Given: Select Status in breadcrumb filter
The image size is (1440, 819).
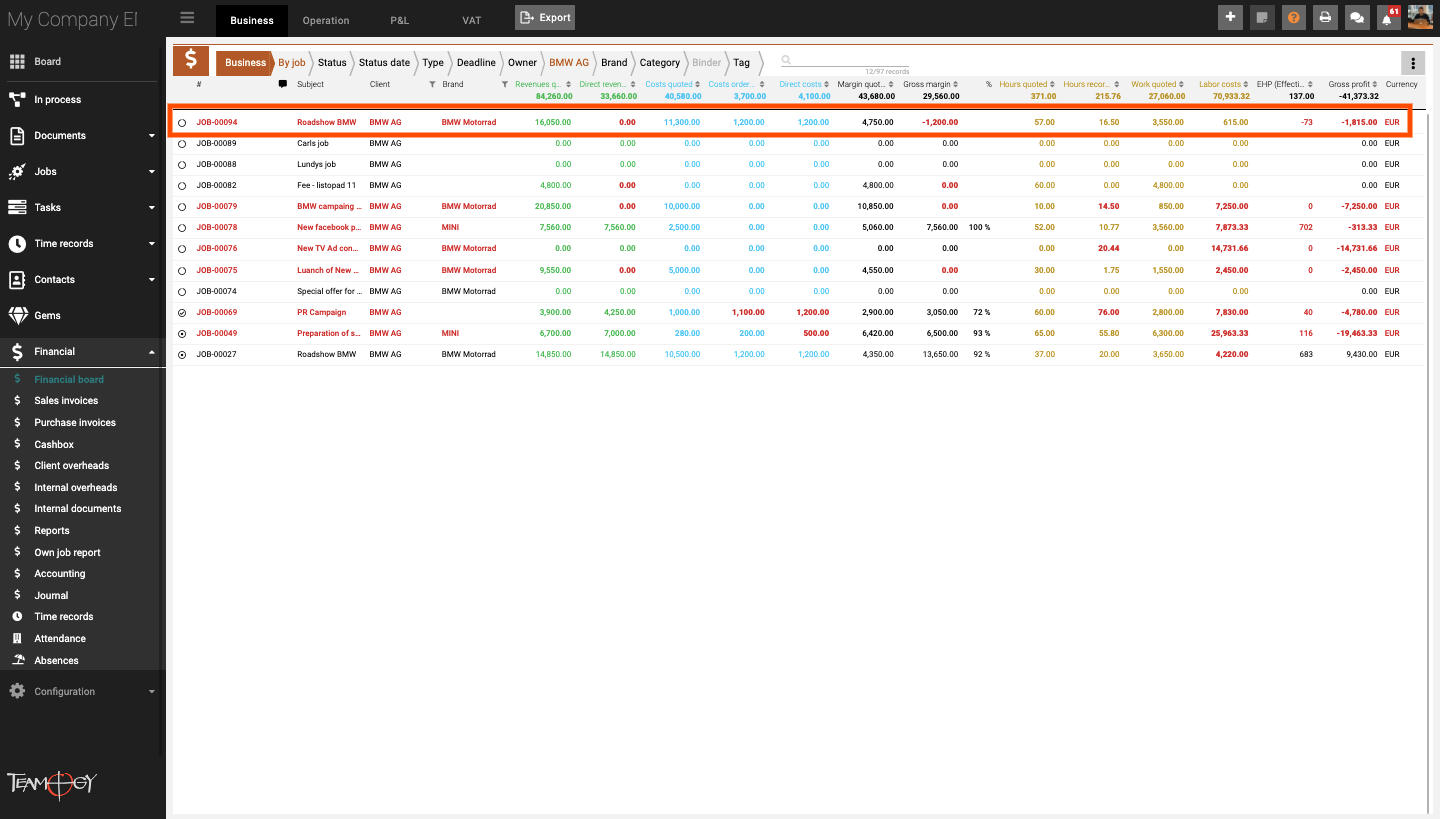Looking at the screenshot, I should (x=332, y=62).
